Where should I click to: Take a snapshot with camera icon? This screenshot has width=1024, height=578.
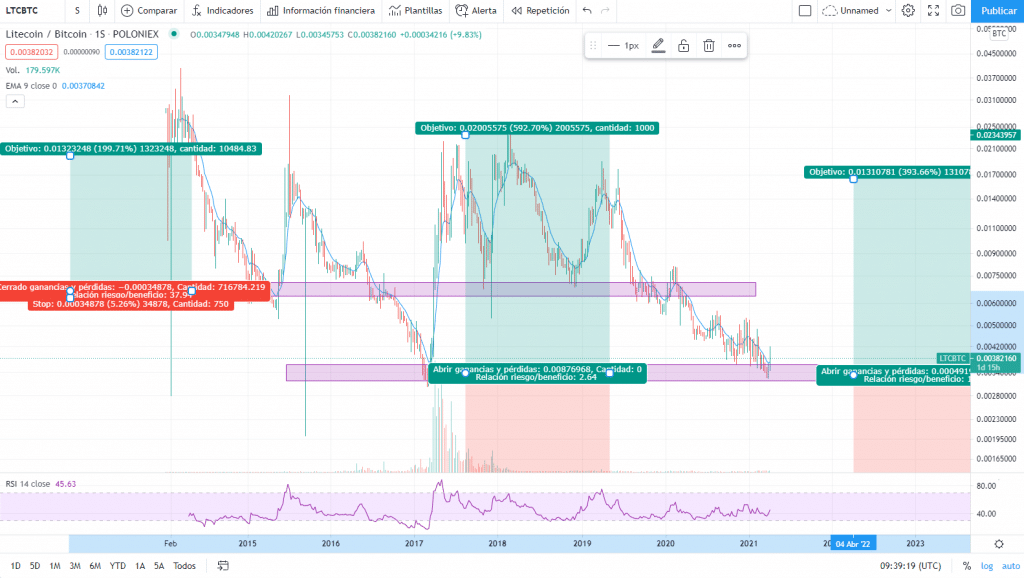pos(958,10)
